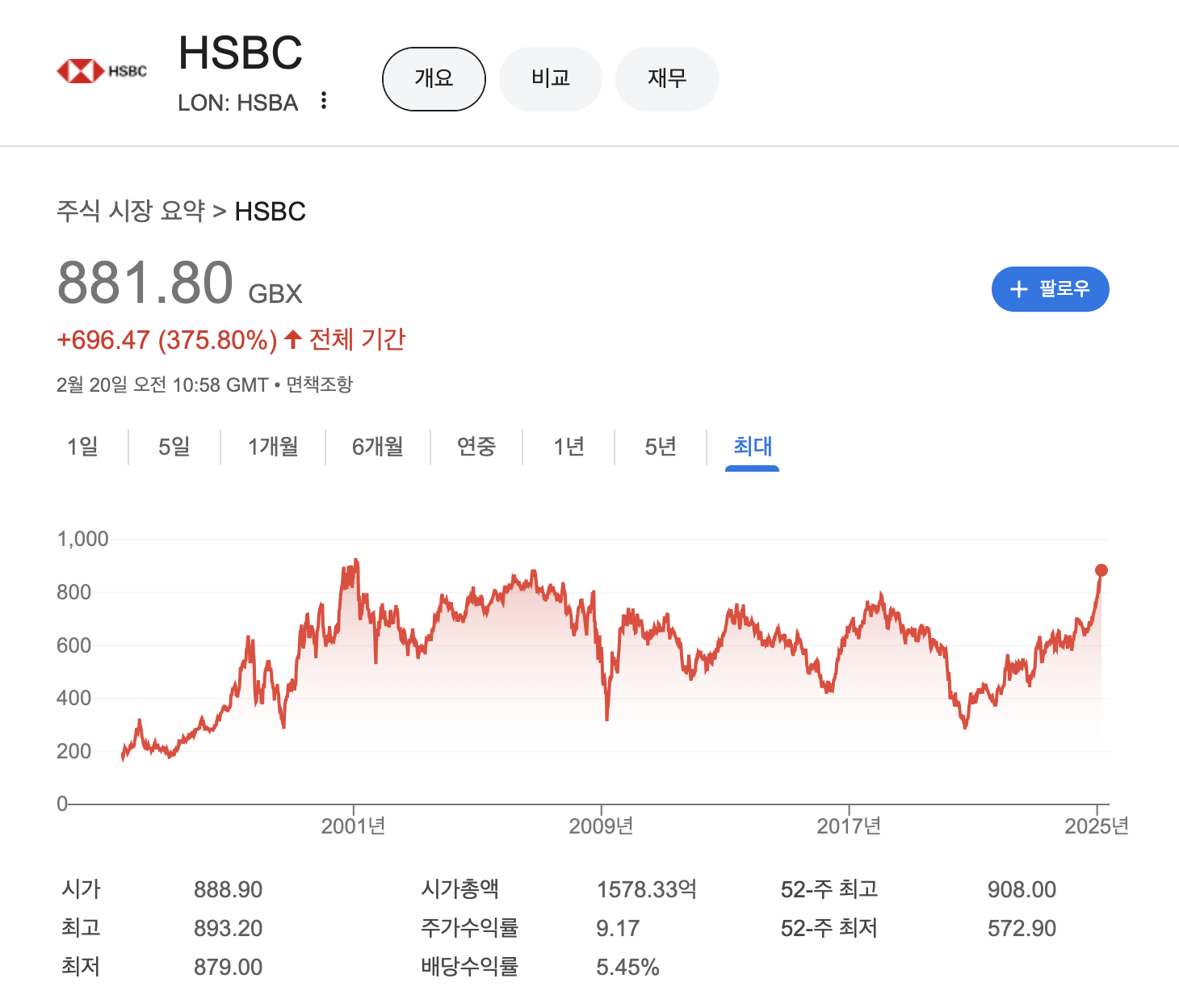The image size is (1179, 1008).
Task: Choose the 1년 chart range
Action: click(569, 447)
